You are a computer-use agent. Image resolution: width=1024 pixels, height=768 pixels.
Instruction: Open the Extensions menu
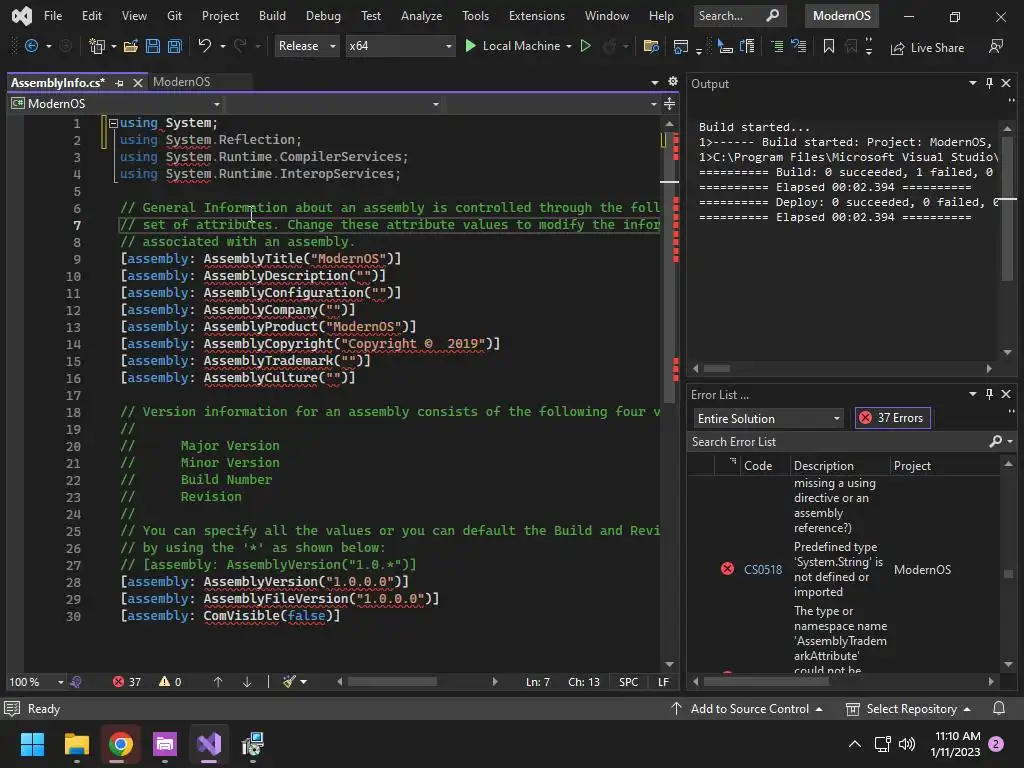pos(536,16)
